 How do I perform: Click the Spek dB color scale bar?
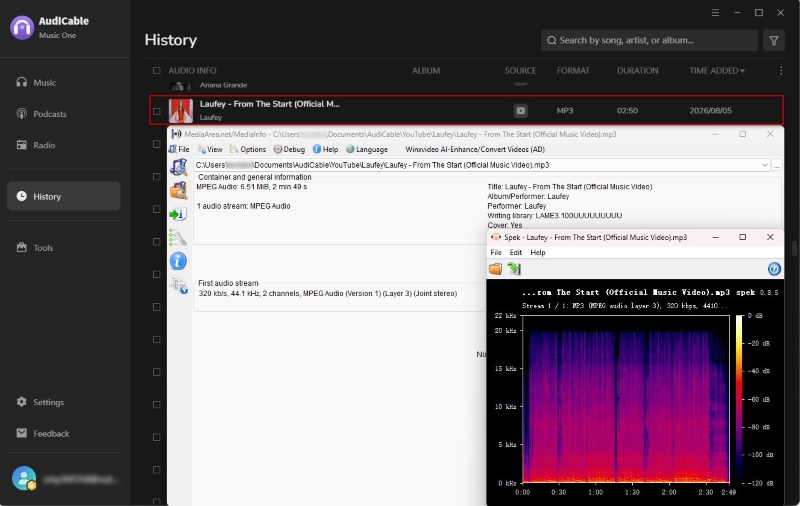pyautogui.click(x=739, y=399)
